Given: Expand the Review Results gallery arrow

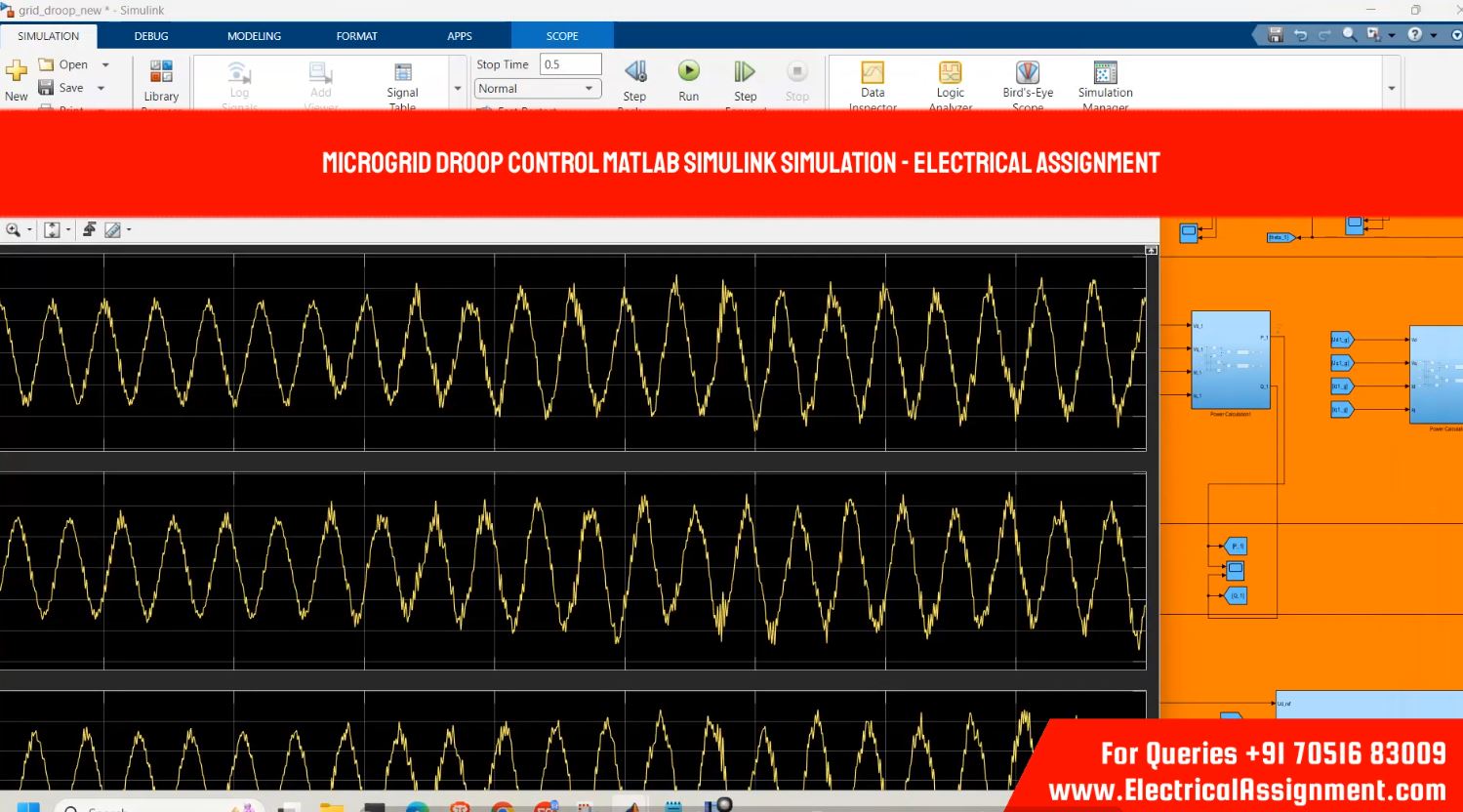Looking at the screenshot, I should click(1391, 89).
